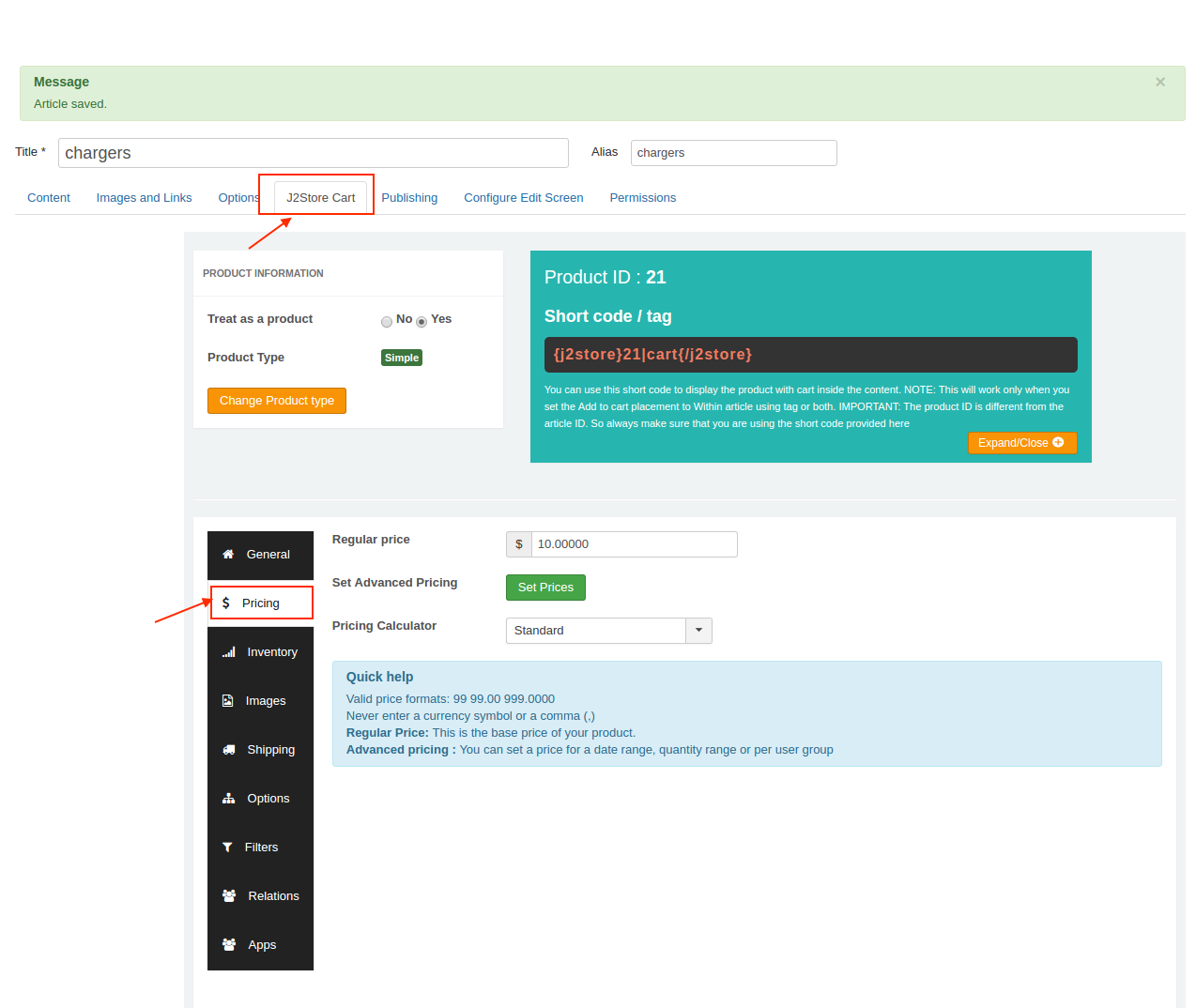The height and width of the screenshot is (1008, 1196).
Task: Open the Pricing Calculator dropdown arrow
Action: 698,630
